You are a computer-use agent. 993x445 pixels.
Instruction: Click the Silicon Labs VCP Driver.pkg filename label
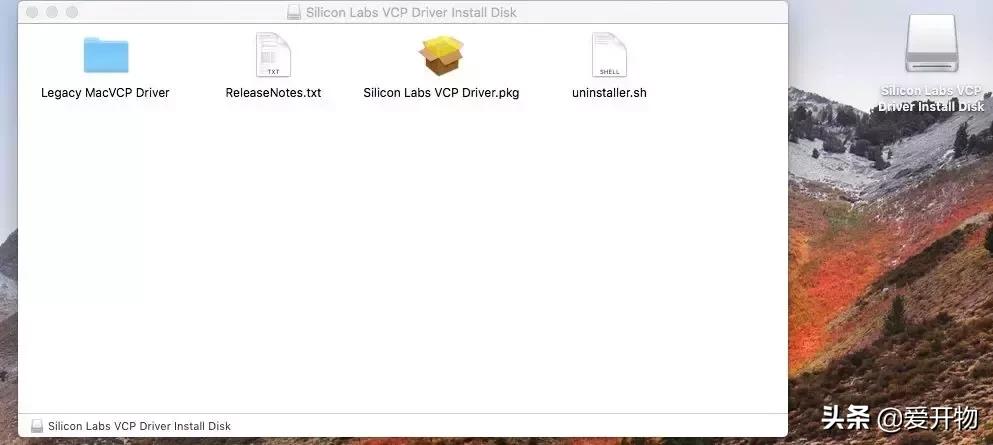pos(441,93)
